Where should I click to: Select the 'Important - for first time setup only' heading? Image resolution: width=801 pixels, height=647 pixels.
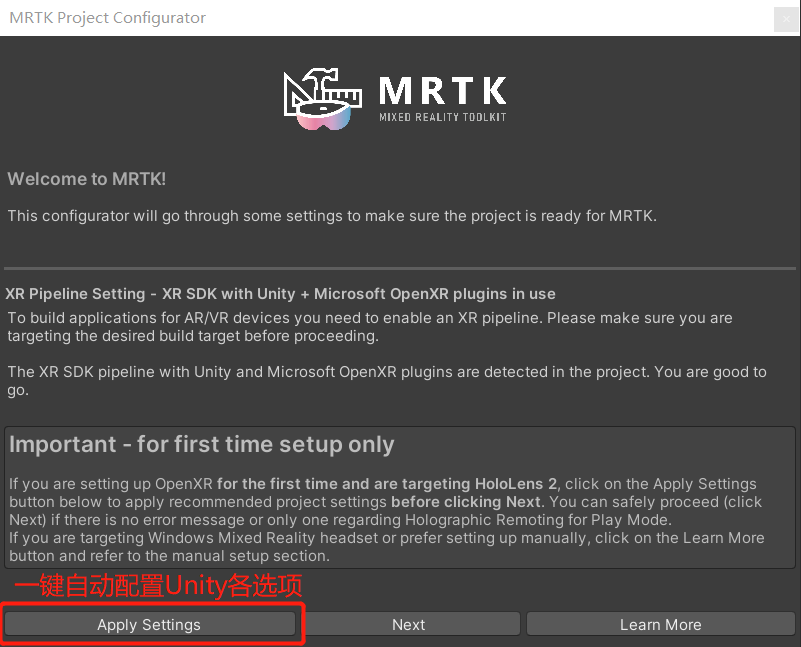pyautogui.click(x=202, y=444)
